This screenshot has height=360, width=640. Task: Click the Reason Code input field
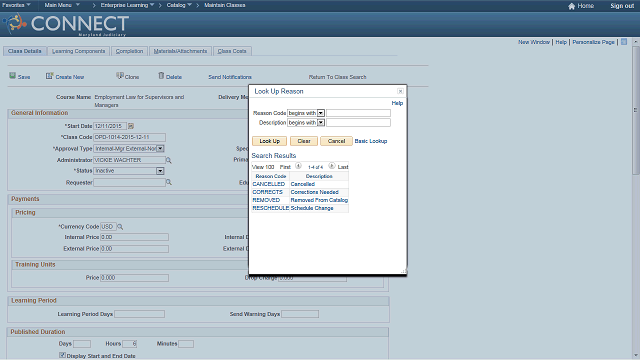358,113
